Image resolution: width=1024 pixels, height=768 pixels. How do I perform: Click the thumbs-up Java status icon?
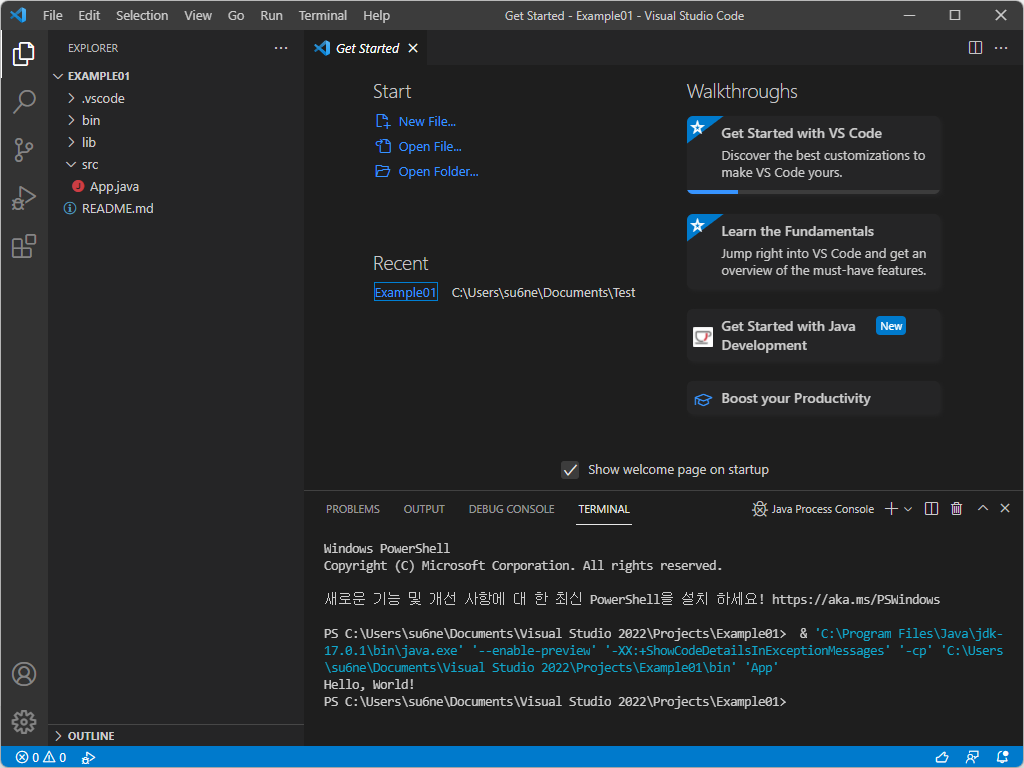point(942,758)
